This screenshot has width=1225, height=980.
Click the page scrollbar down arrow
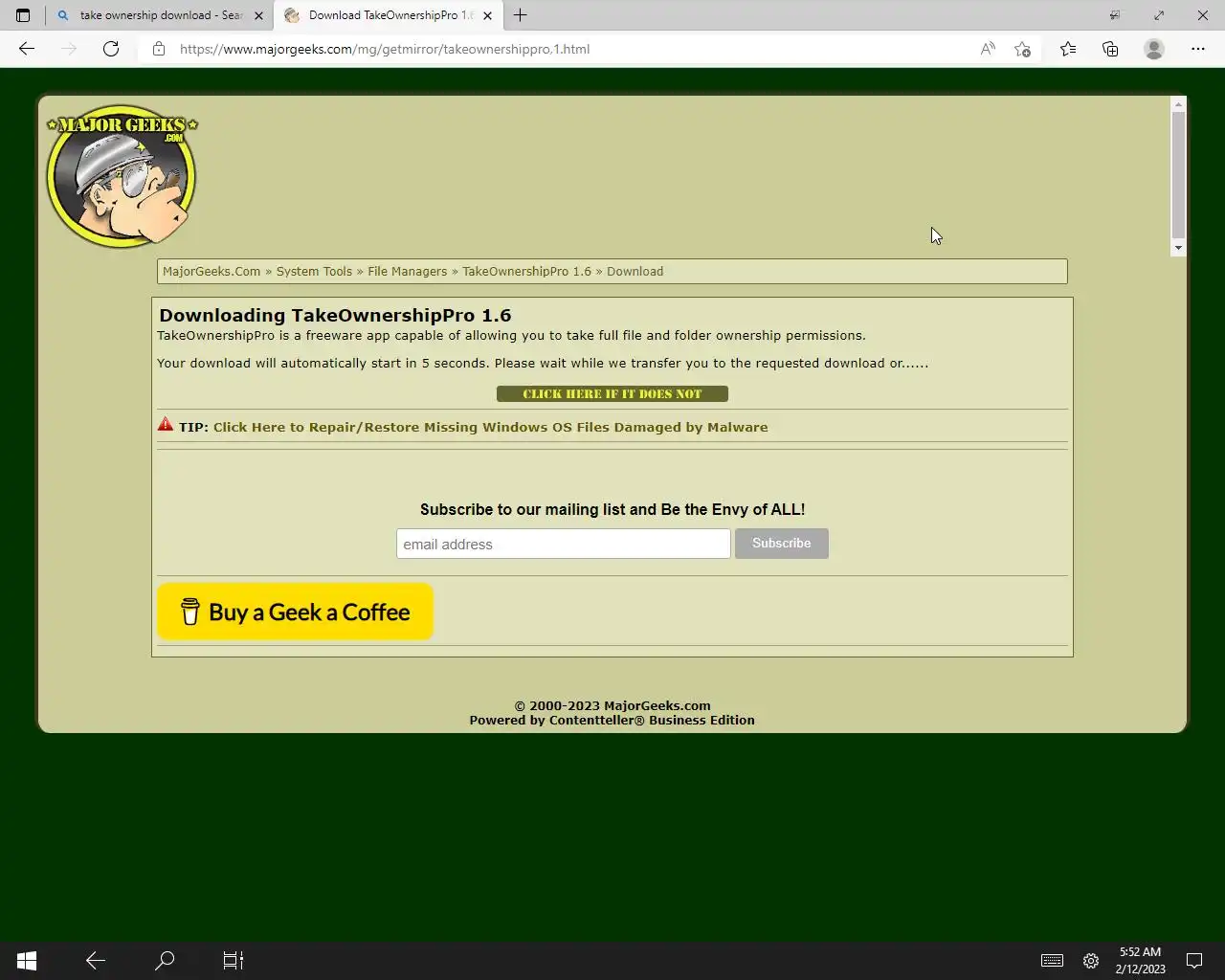(1178, 248)
